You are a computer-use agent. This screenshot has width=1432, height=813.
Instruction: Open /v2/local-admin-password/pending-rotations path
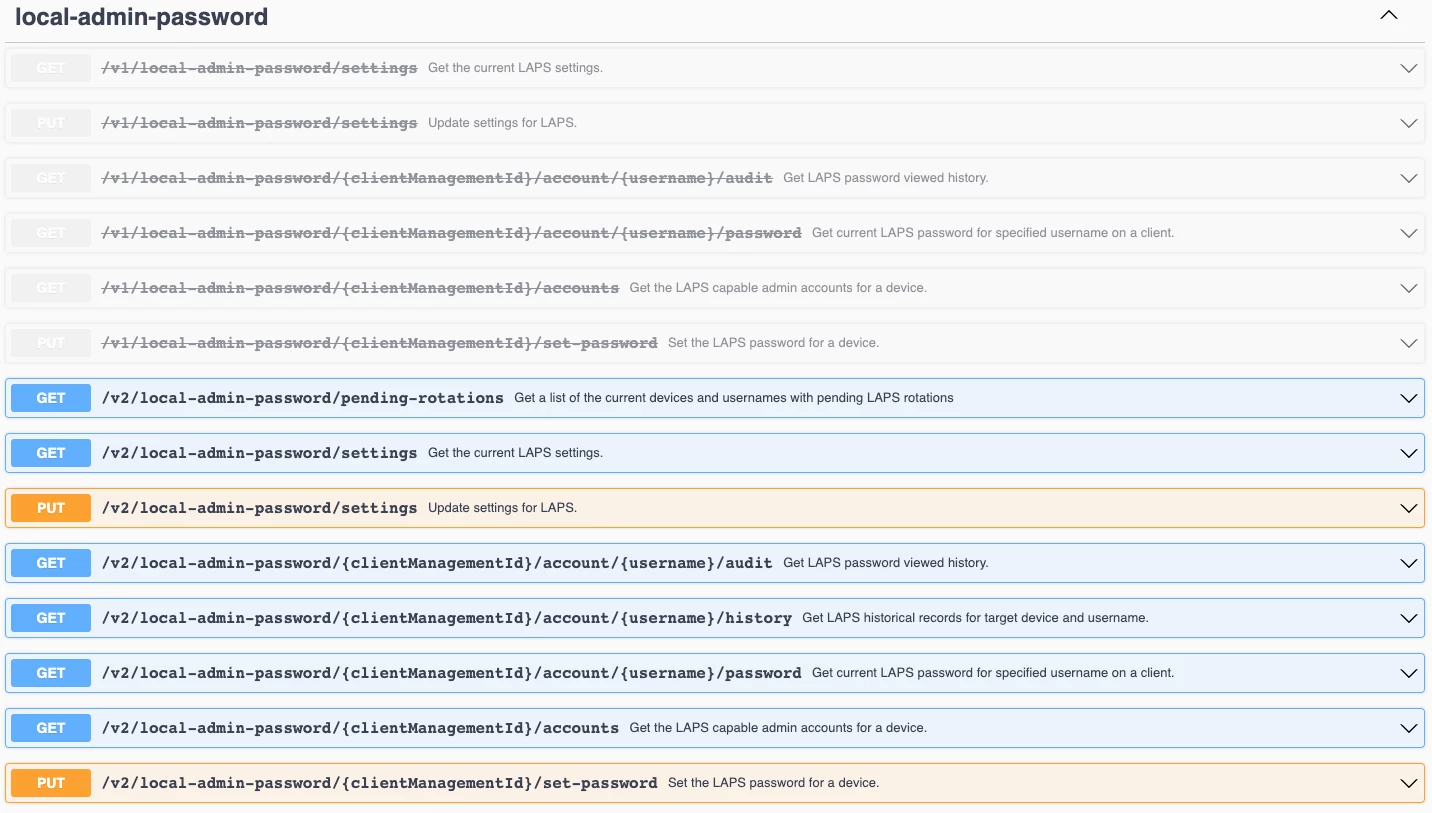(303, 398)
